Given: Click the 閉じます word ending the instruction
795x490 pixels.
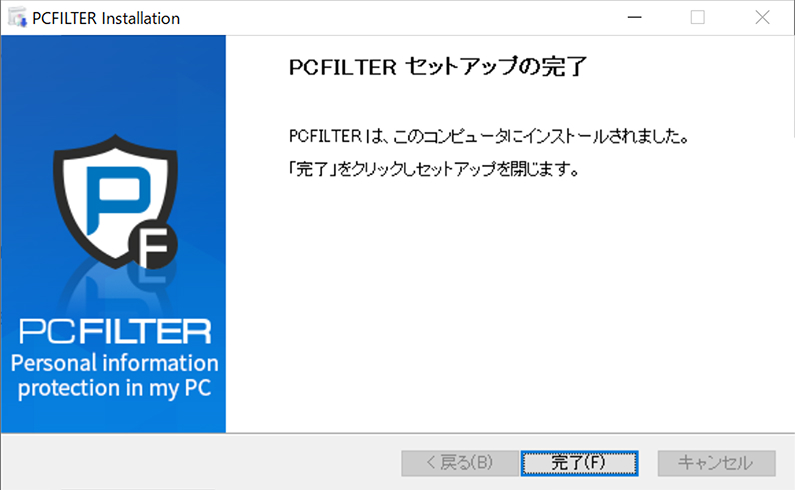Looking at the screenshot, I should pyautogui.click(x=548, y=169).
